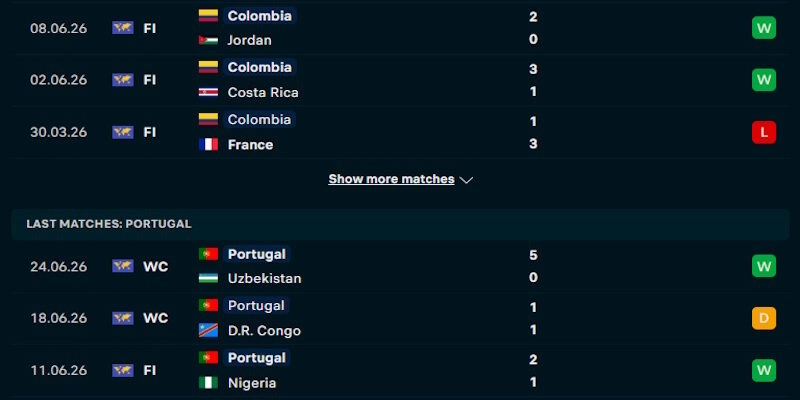Click the D.R. Congo flag icon
This screenshot has width=800, height=400.
pos(208,331)
